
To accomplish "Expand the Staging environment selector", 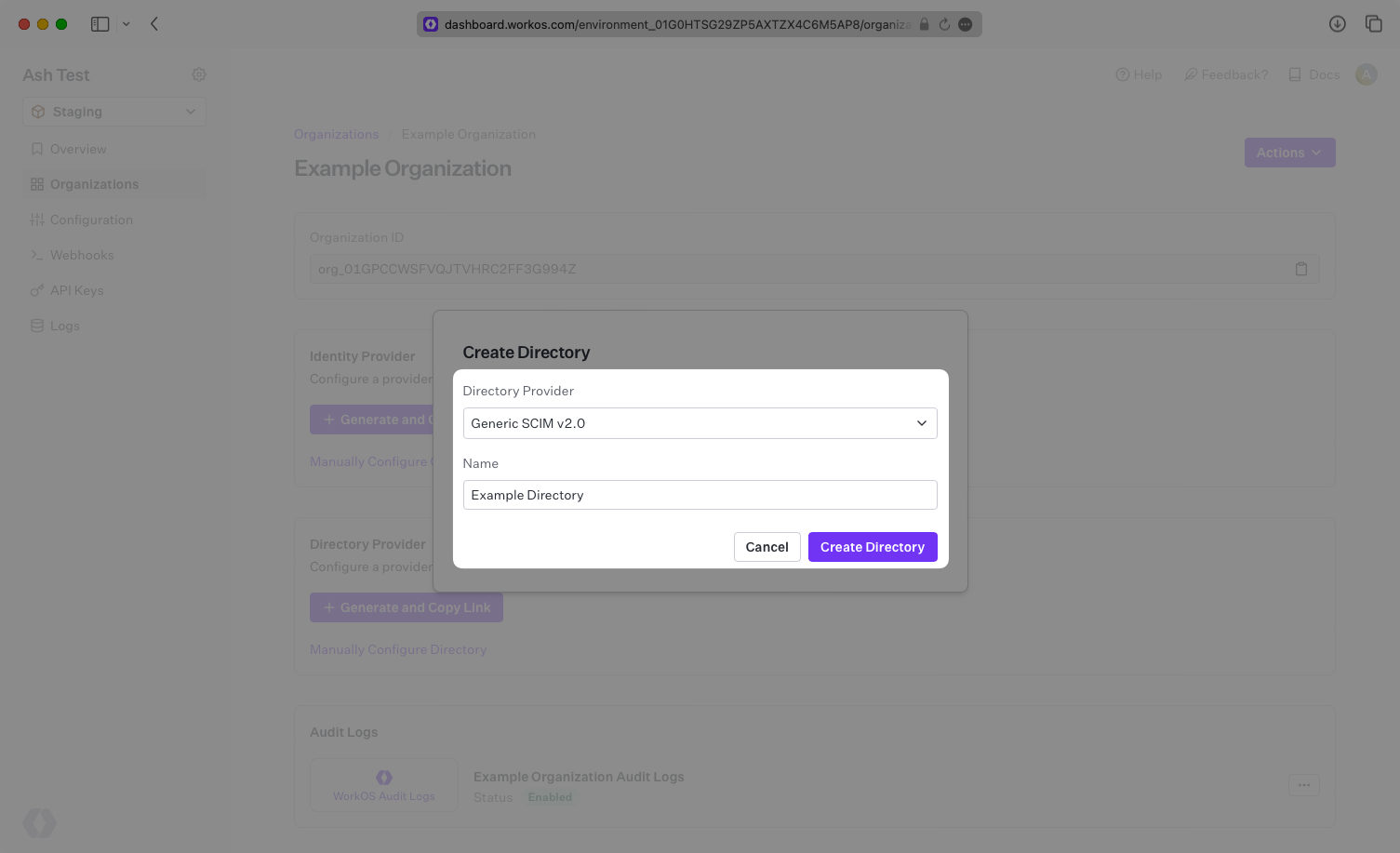I will point(114,112).
